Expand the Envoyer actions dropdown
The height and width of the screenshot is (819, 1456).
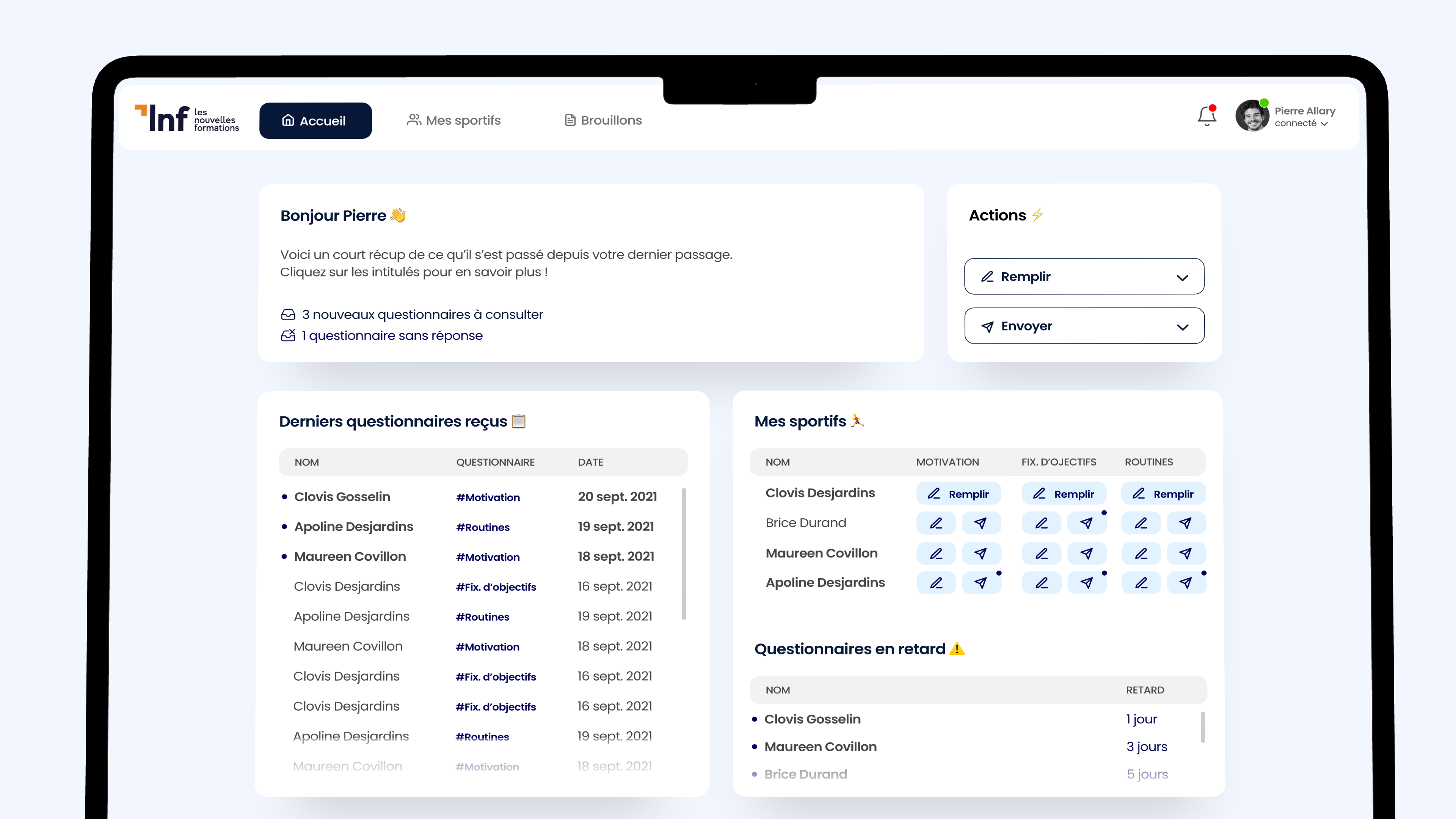[1084, 326]
